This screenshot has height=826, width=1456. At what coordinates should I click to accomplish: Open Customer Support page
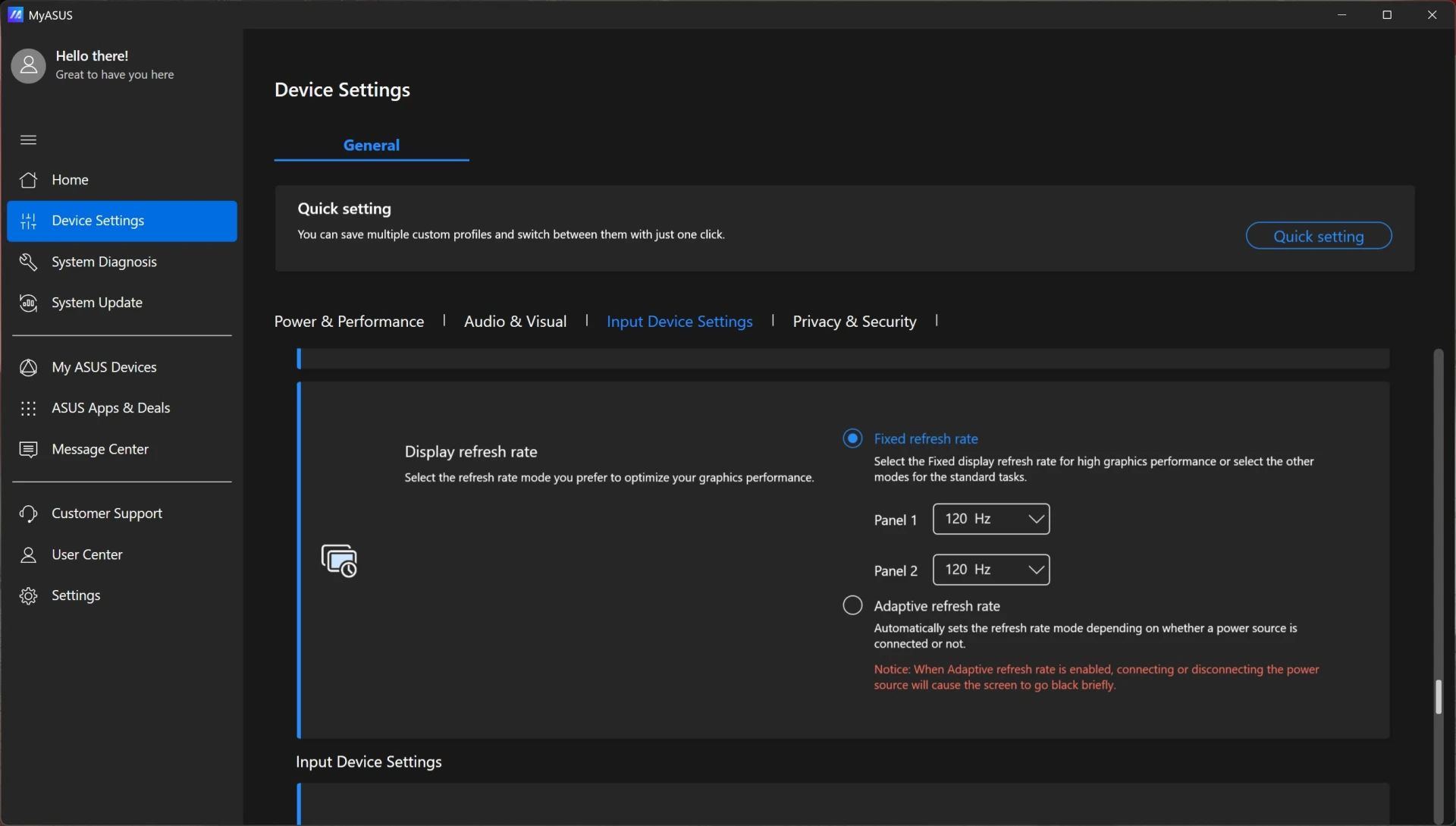coord(122,514)
